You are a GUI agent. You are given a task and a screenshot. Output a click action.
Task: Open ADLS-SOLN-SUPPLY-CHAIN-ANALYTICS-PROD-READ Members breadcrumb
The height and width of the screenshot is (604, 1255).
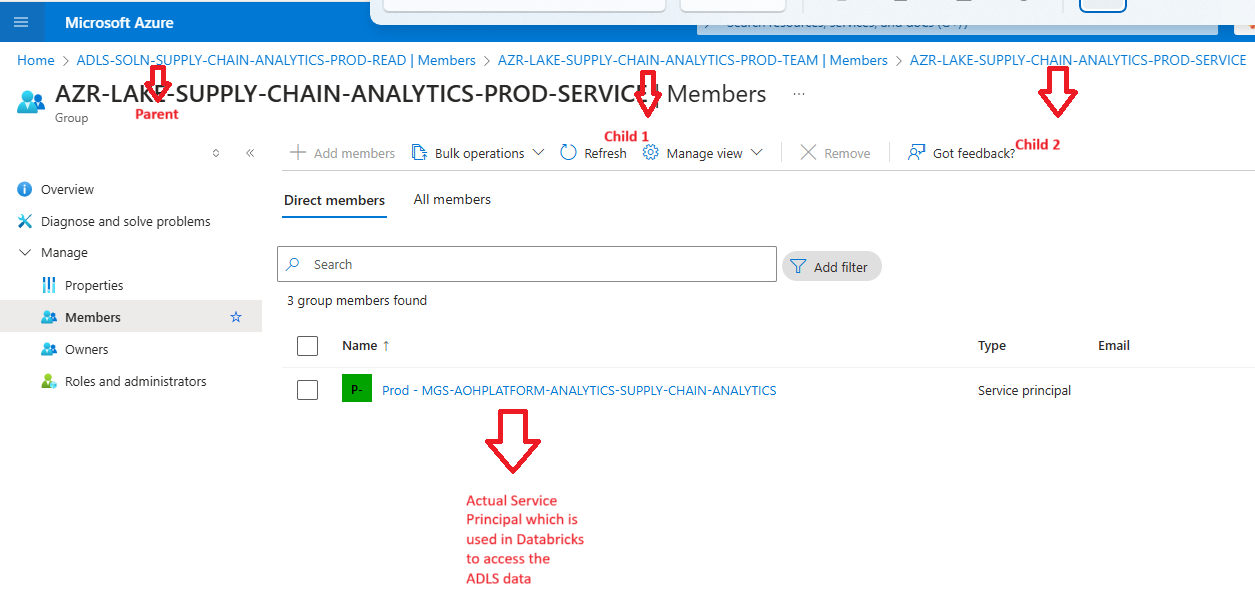point(276,60)
